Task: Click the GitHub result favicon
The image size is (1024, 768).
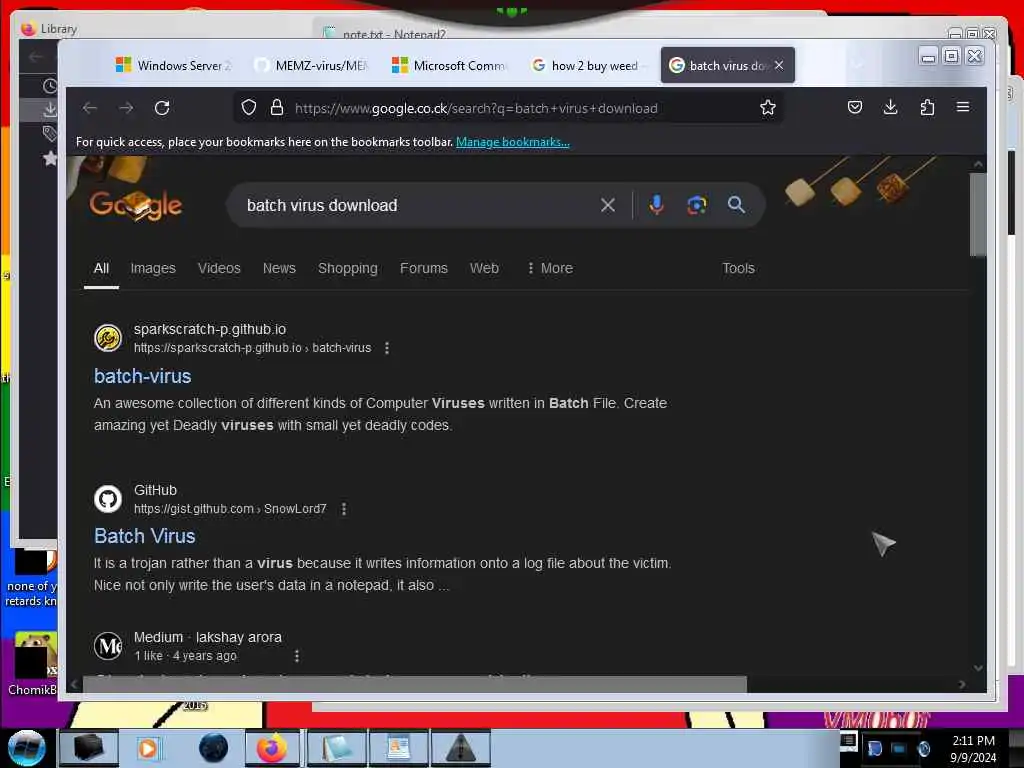Action: click(x=108, y=499)
